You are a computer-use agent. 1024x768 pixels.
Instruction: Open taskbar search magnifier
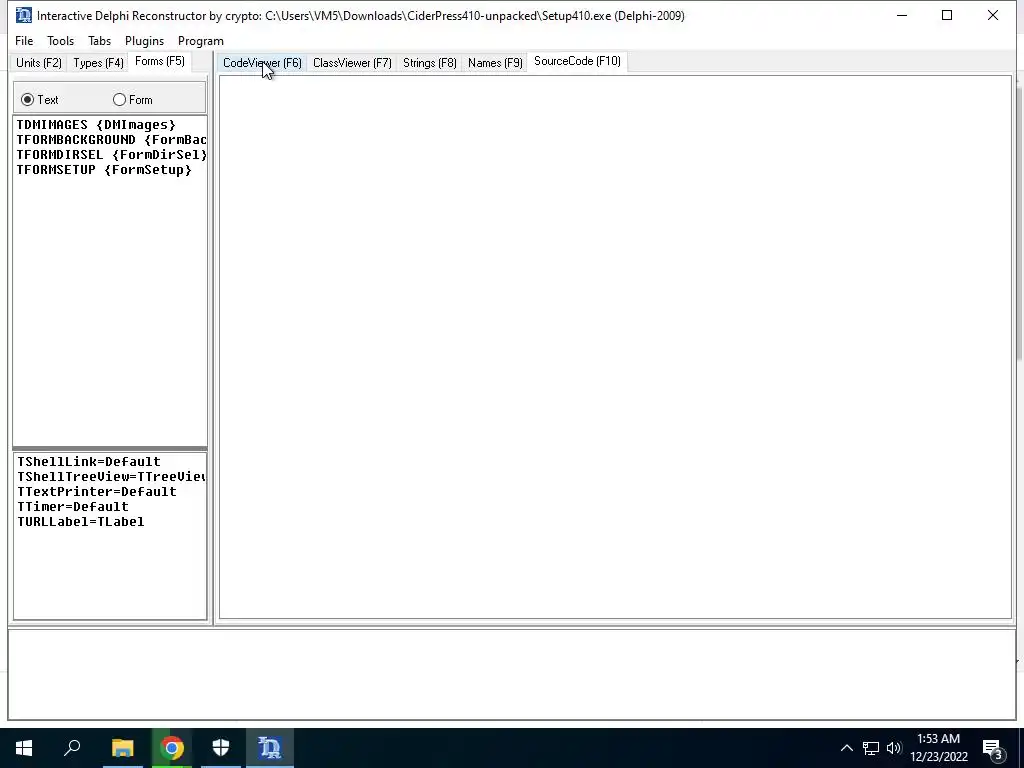pyautogui.click(x=72, y=748)
